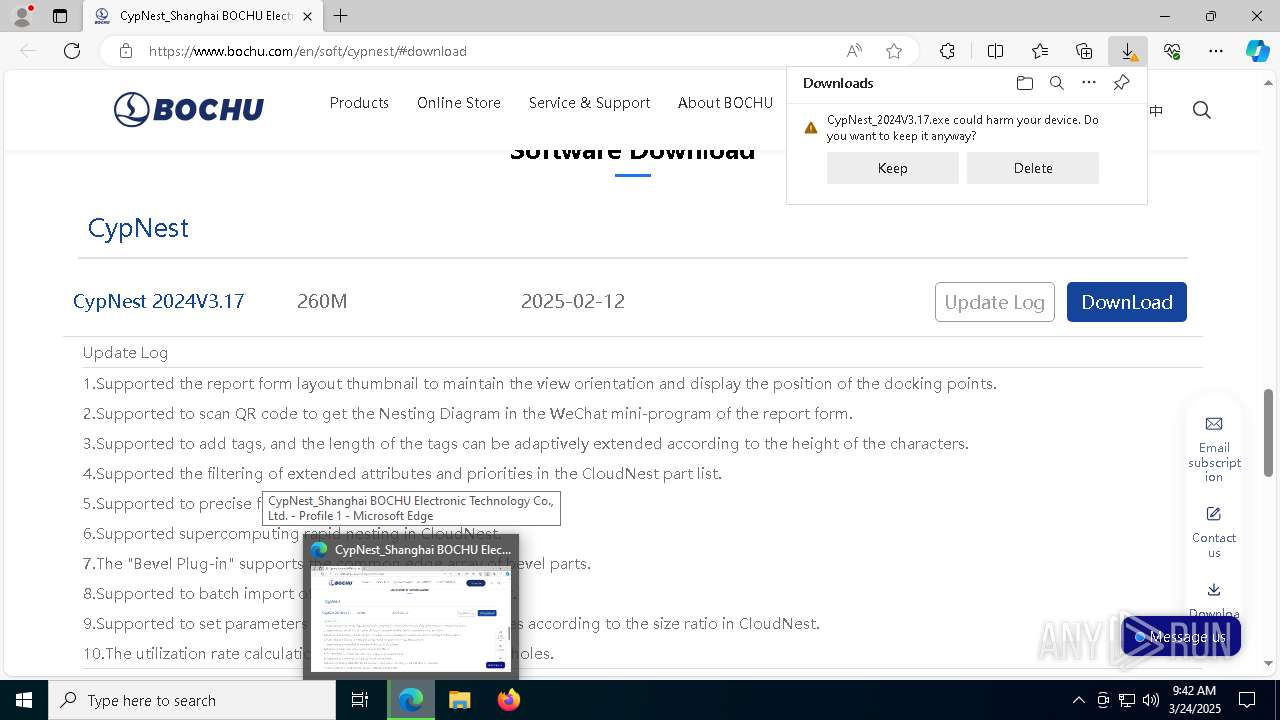Open Downloads toolbar button
The height and width of the screenshot is (720, 1280).
coord(1128,51)
